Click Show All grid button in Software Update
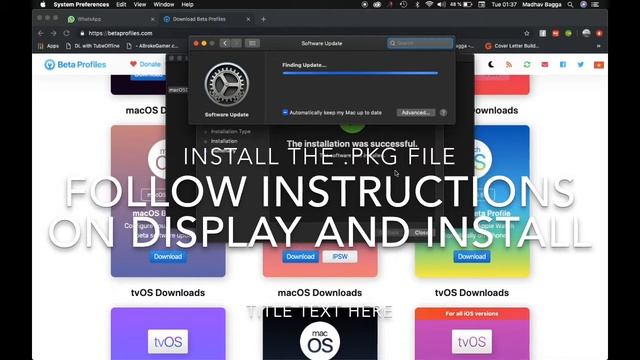This screenshot has height=360, width=640. [x=252, y=43]
